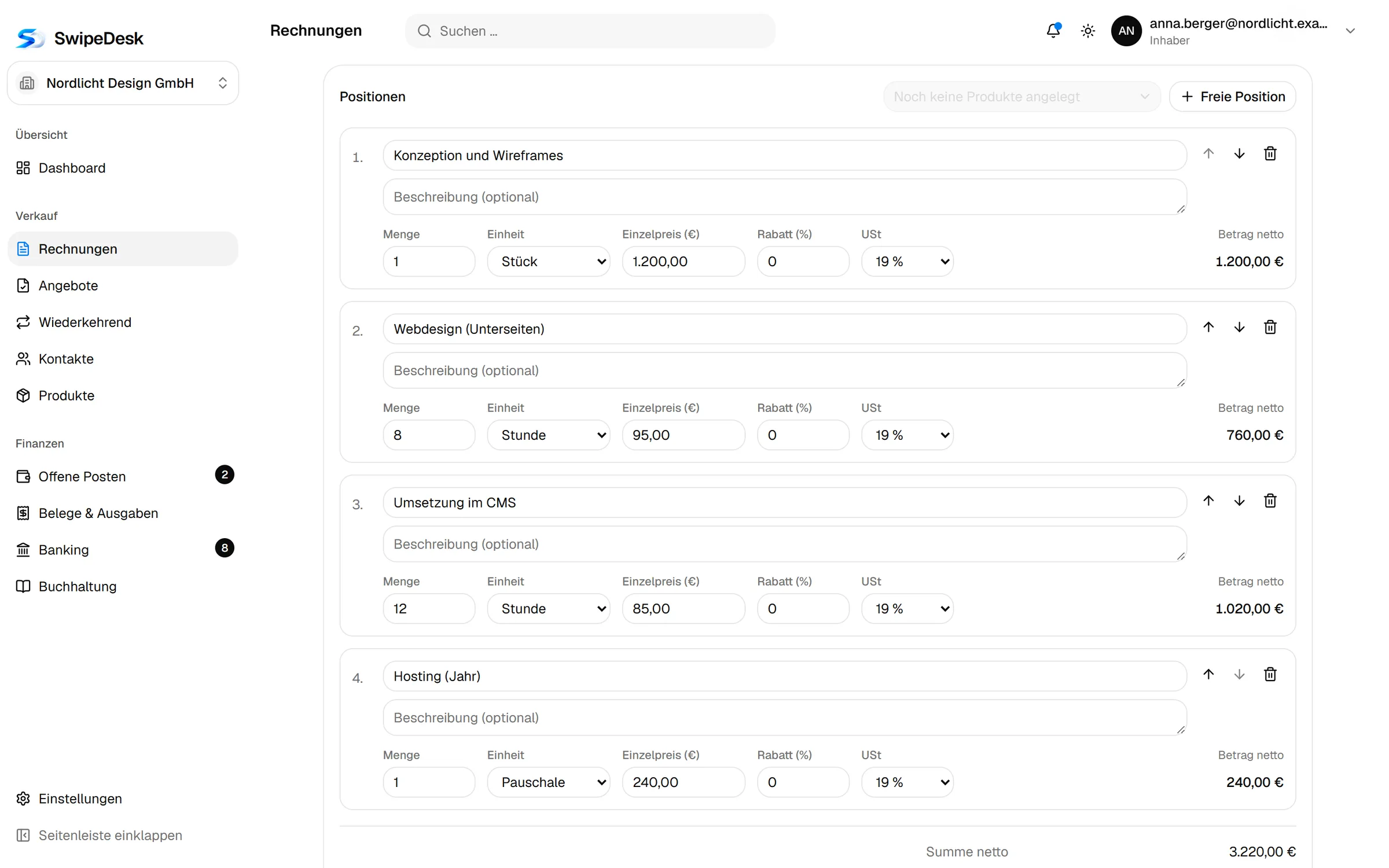Open Wiederkehrend invoices
Viewport: 1389px width, 868px height.
coord(123,322)
